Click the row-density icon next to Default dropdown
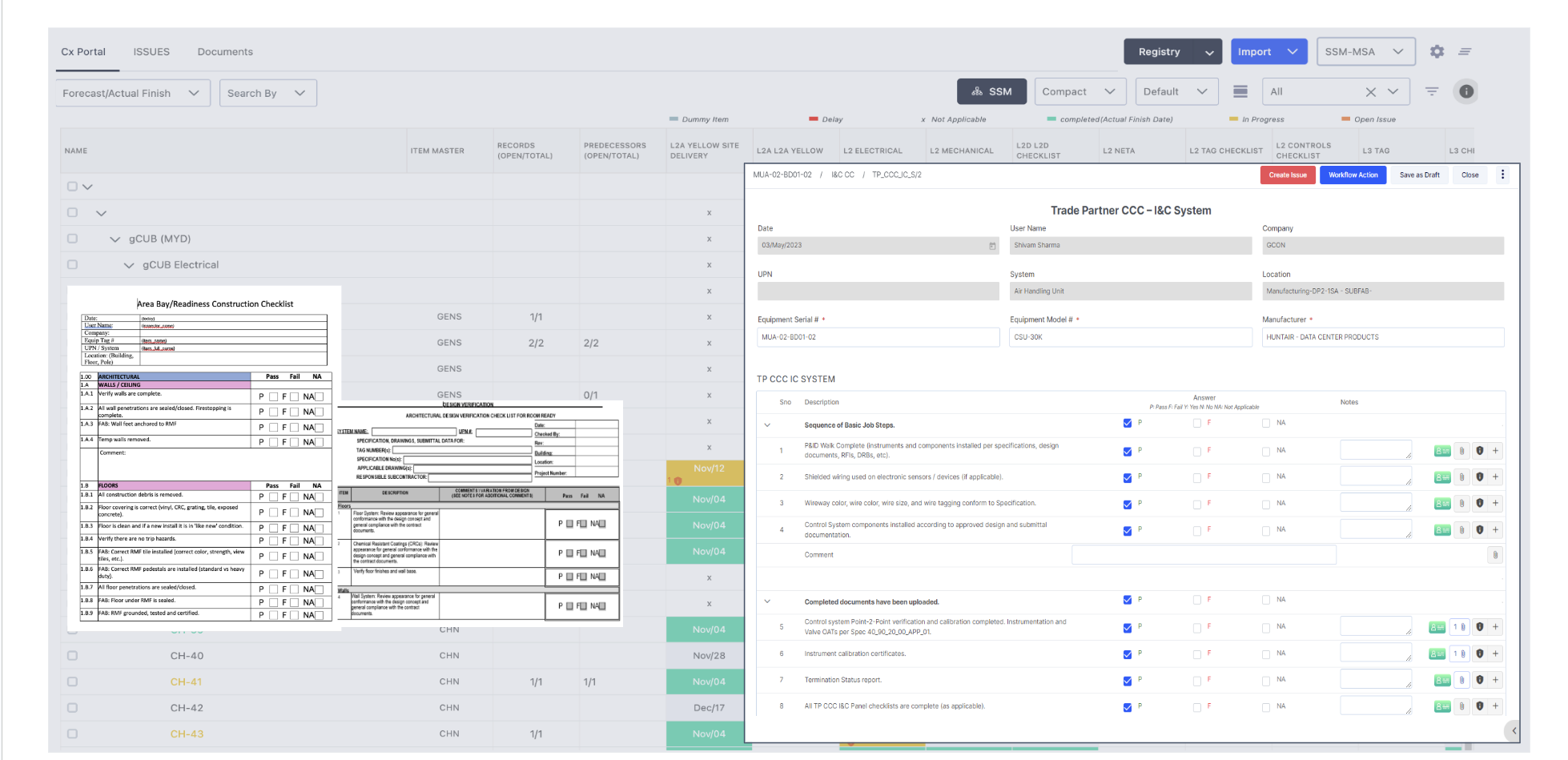The image size is (1568, 760). point(1240,91)
